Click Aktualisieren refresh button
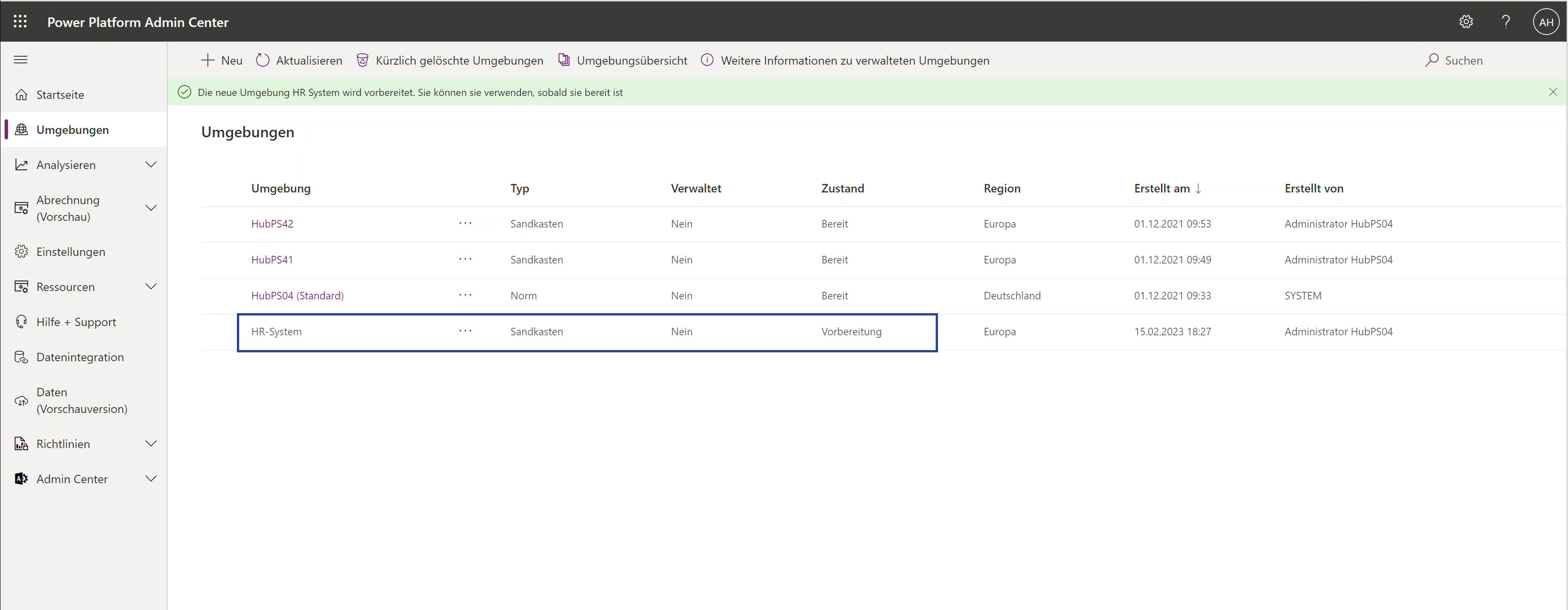Image resolution: width=1568 pixels, height=610 pixels. pyautogui.click(x=299, y=60)
